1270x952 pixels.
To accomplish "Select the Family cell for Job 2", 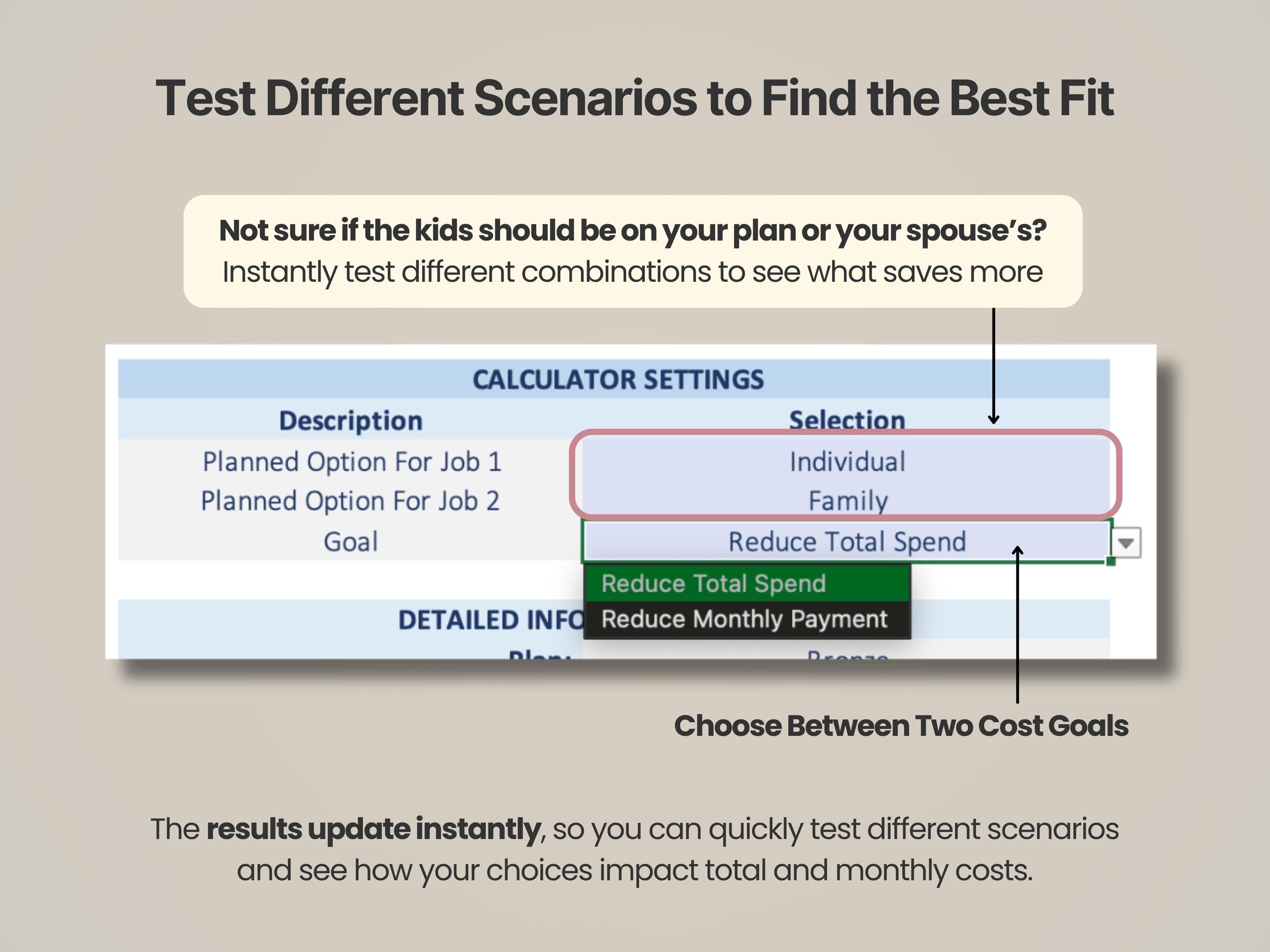I will click(848, 501).
